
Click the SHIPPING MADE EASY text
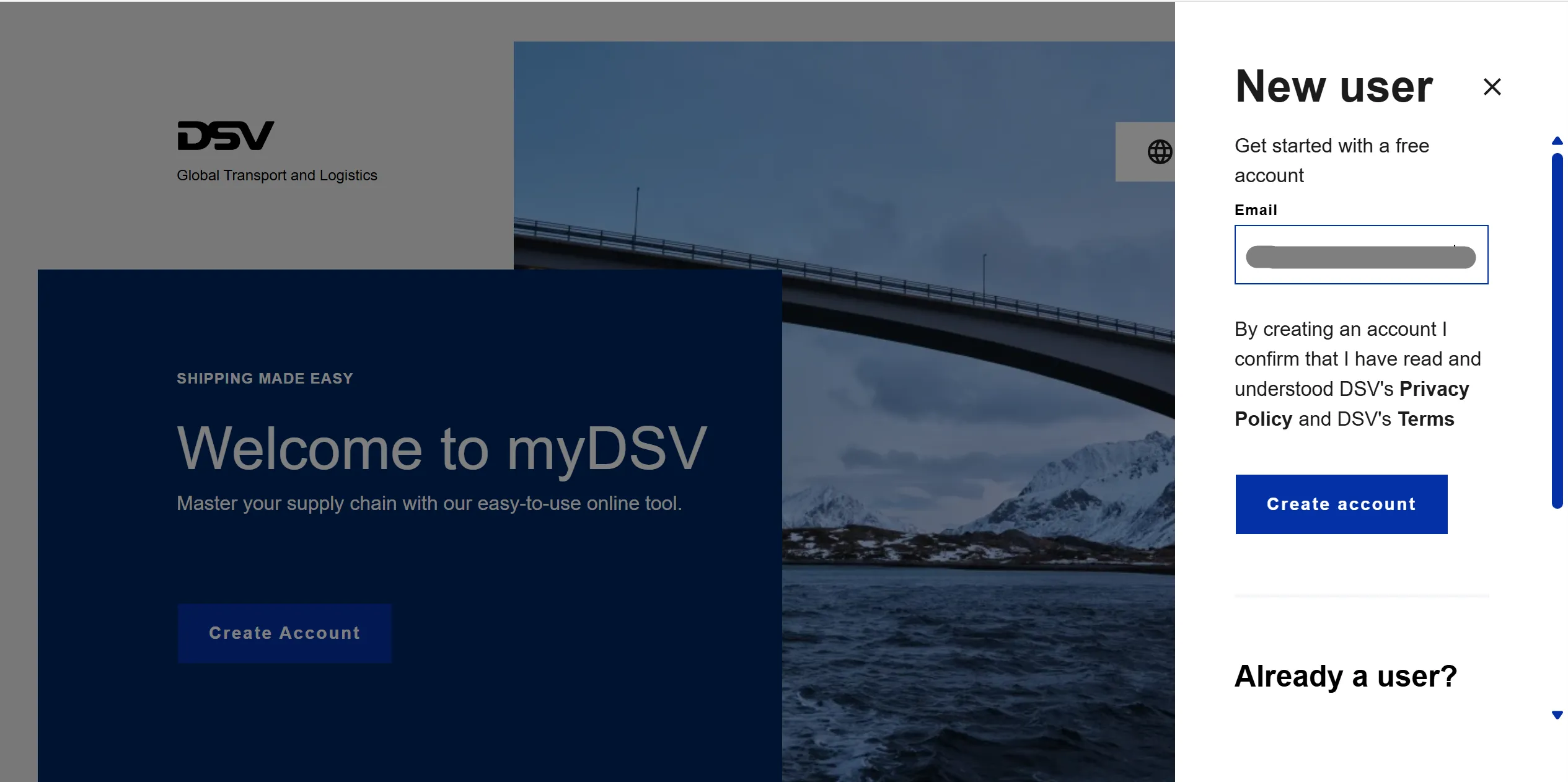(265, 379)
